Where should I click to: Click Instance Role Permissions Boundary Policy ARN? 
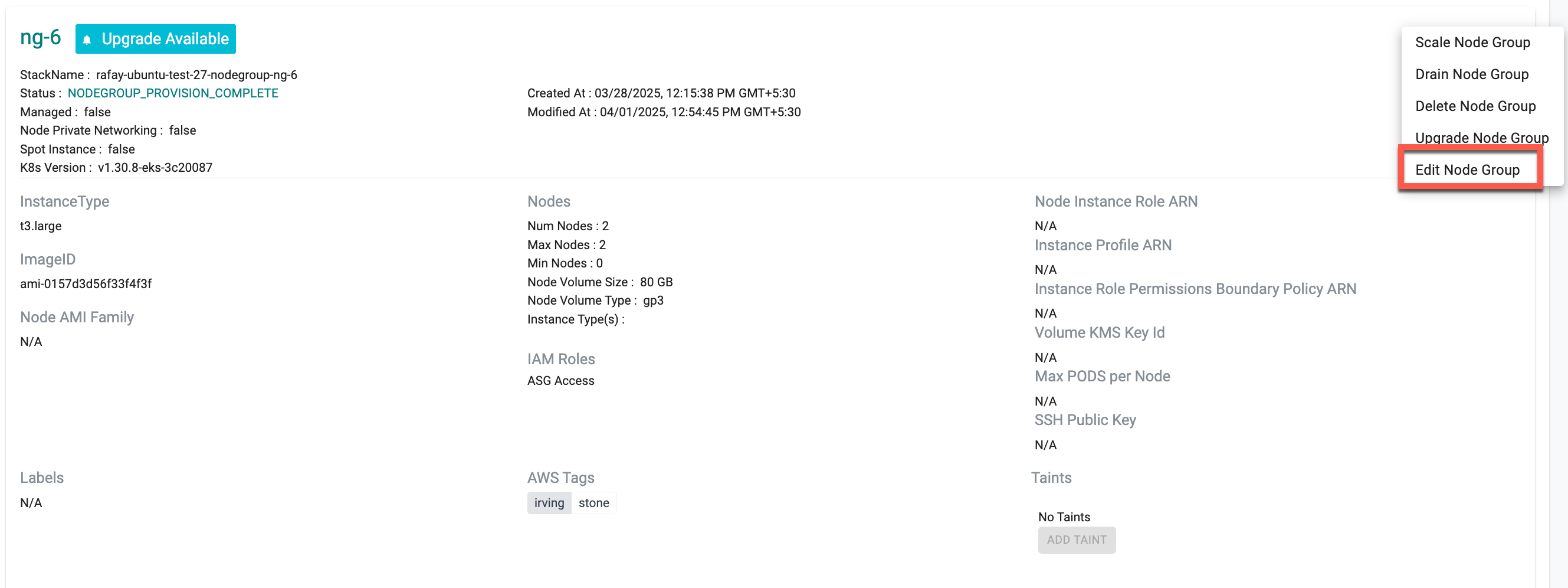pos(1196,289)
